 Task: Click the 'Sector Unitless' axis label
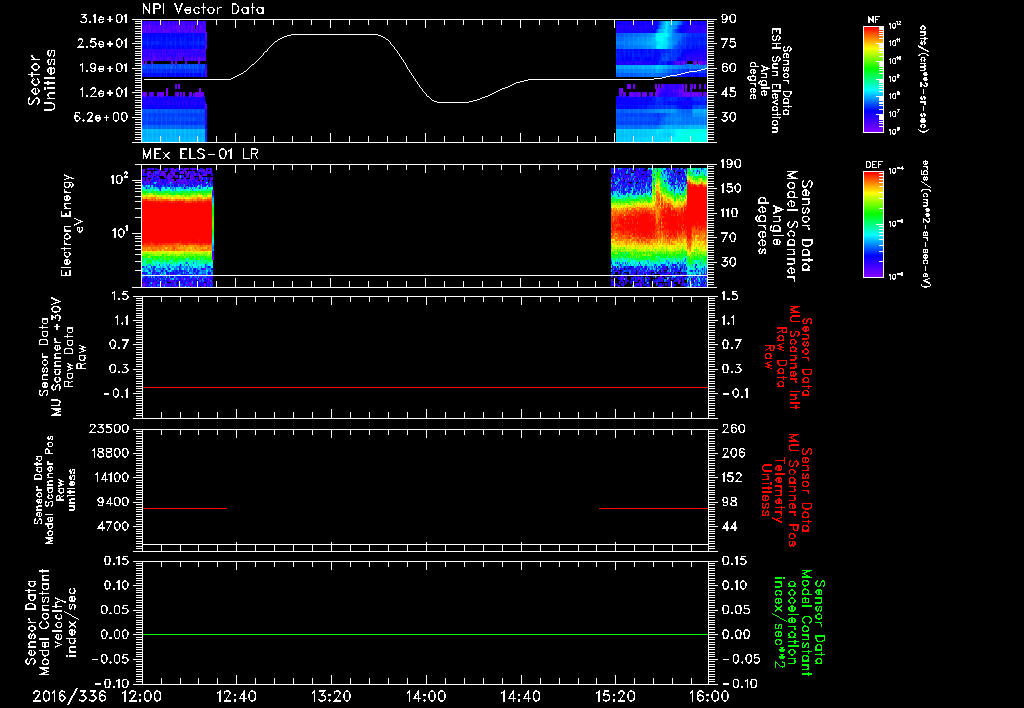point(40,80)
